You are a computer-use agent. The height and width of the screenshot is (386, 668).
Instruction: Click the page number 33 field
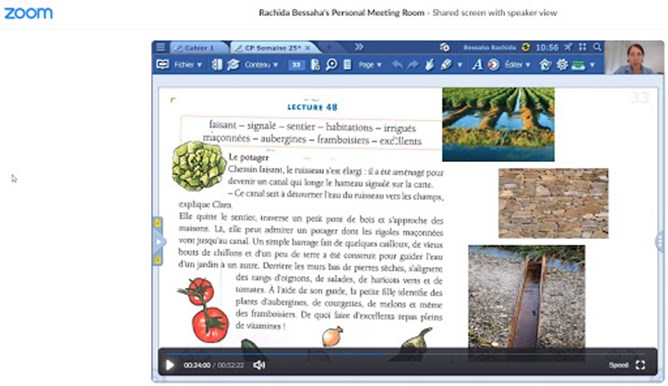point(296,65)
